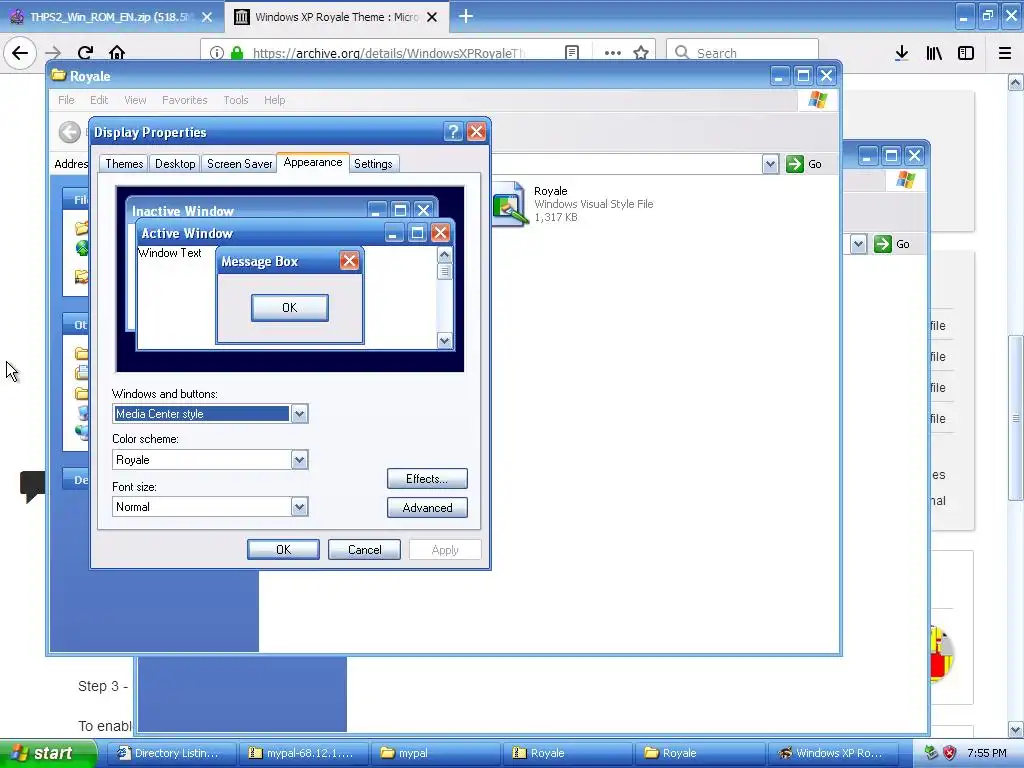Open Firefox home page

117,53
